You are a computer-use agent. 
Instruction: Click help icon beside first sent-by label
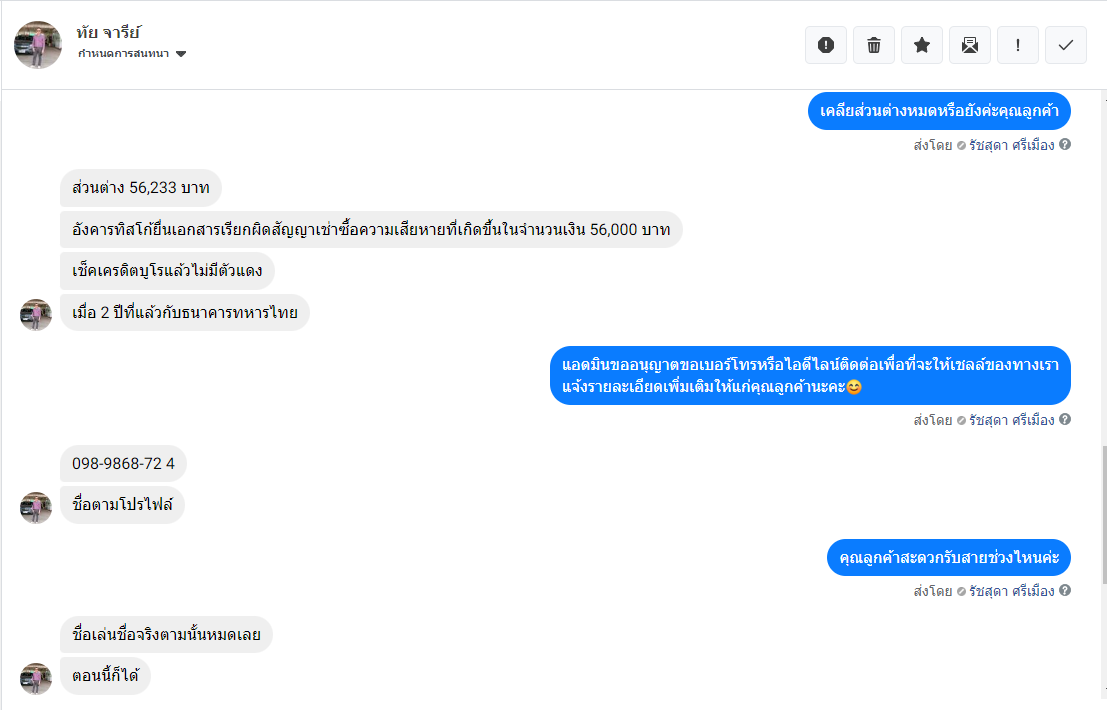1065,145
